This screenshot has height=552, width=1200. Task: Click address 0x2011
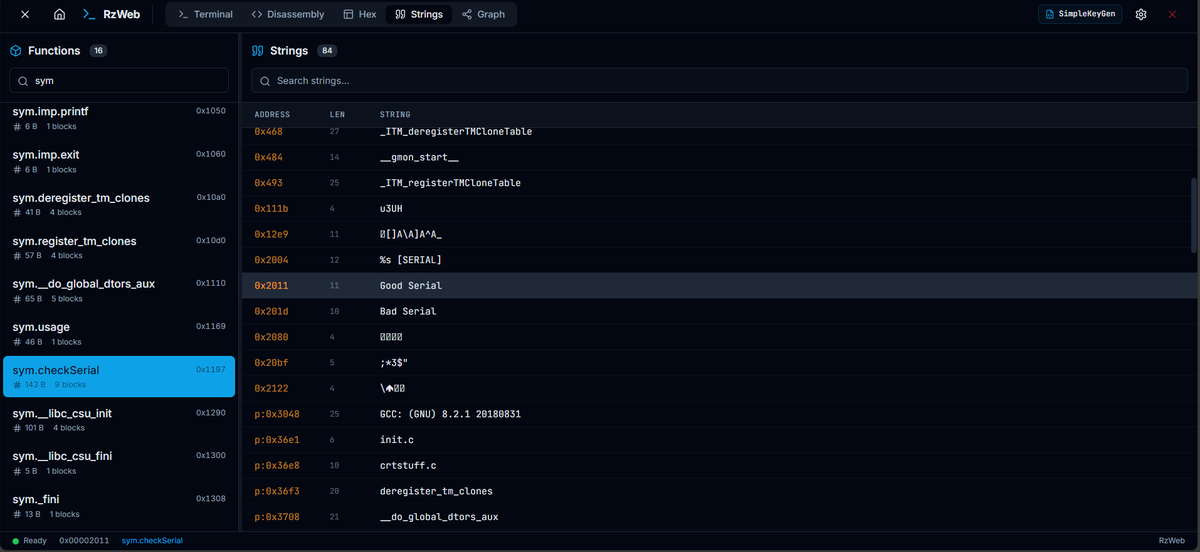point(271,285)
